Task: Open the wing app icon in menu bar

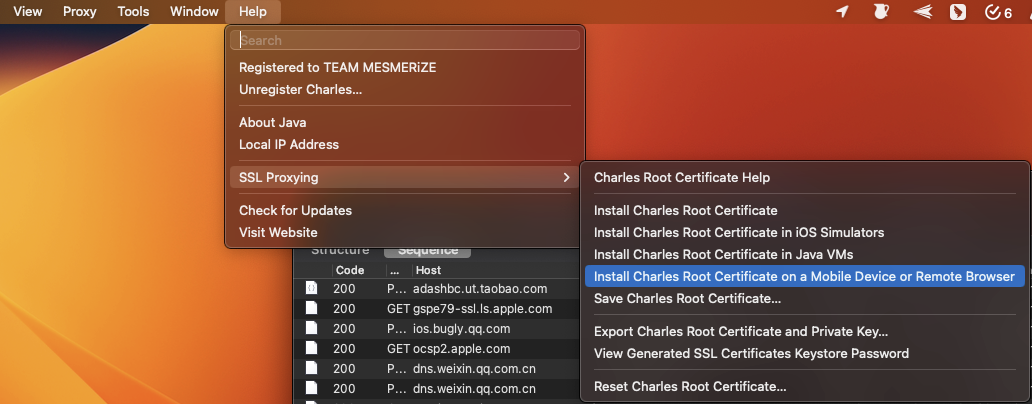Action: pyautogui.click(x=957, y=12)
